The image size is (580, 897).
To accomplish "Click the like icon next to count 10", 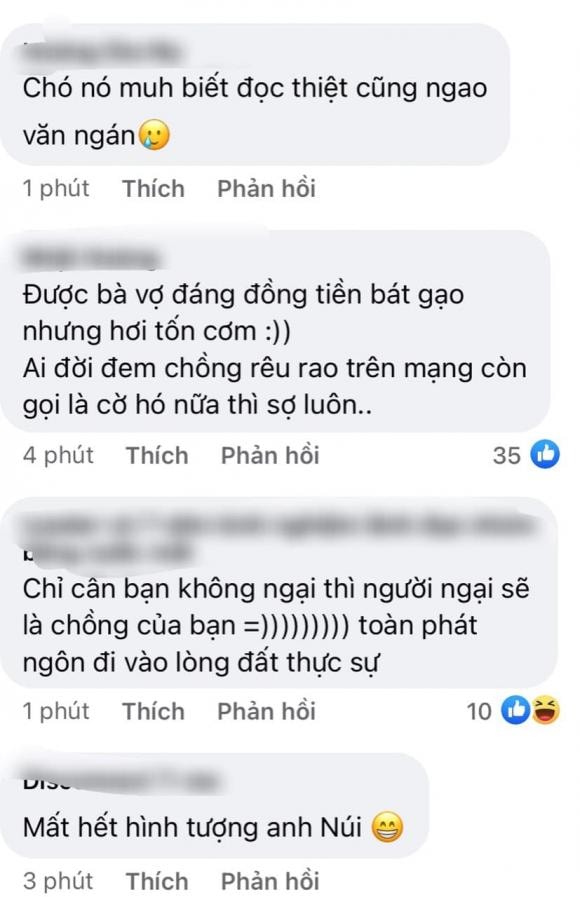I will tap(515, 711).
